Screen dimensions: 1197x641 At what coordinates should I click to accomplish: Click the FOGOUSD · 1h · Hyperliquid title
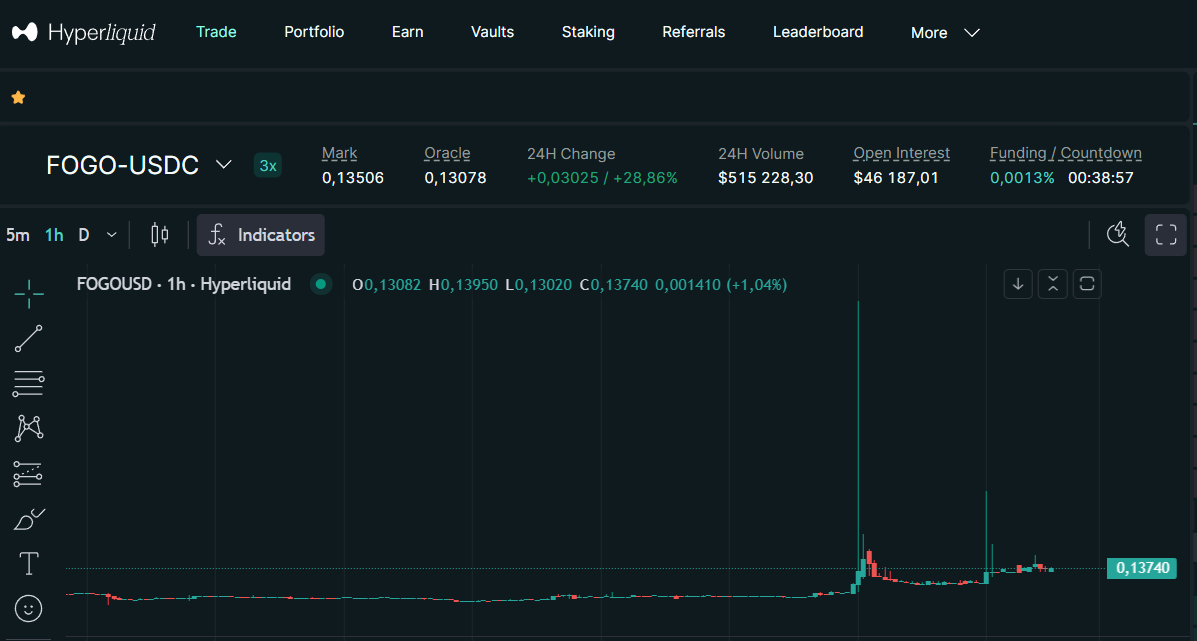tap(184, 285)
